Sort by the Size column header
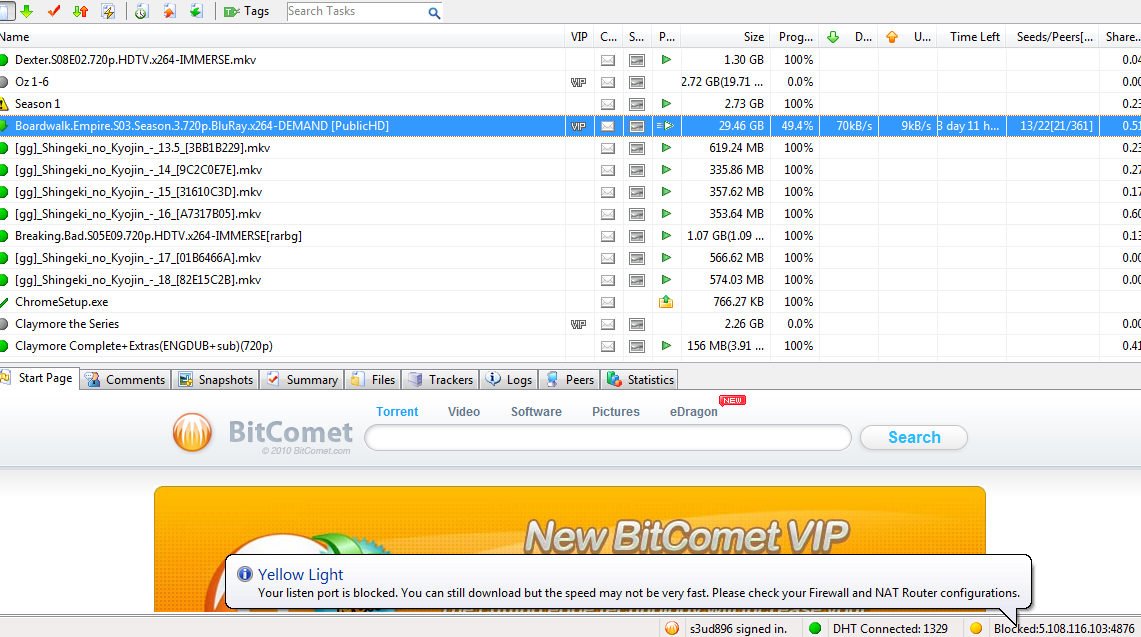Image resolution: width=1141 pixels, height=637 pixels. (724, 36)
